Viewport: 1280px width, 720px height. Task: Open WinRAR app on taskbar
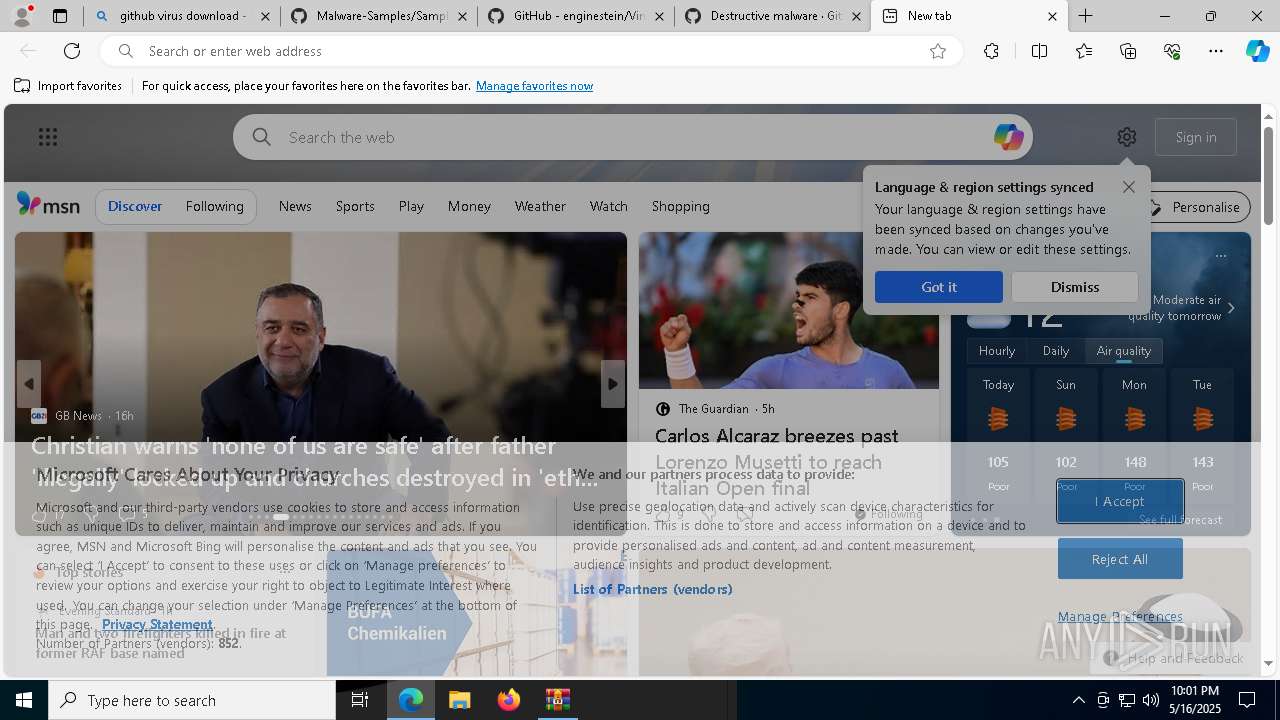click(557, 700)
